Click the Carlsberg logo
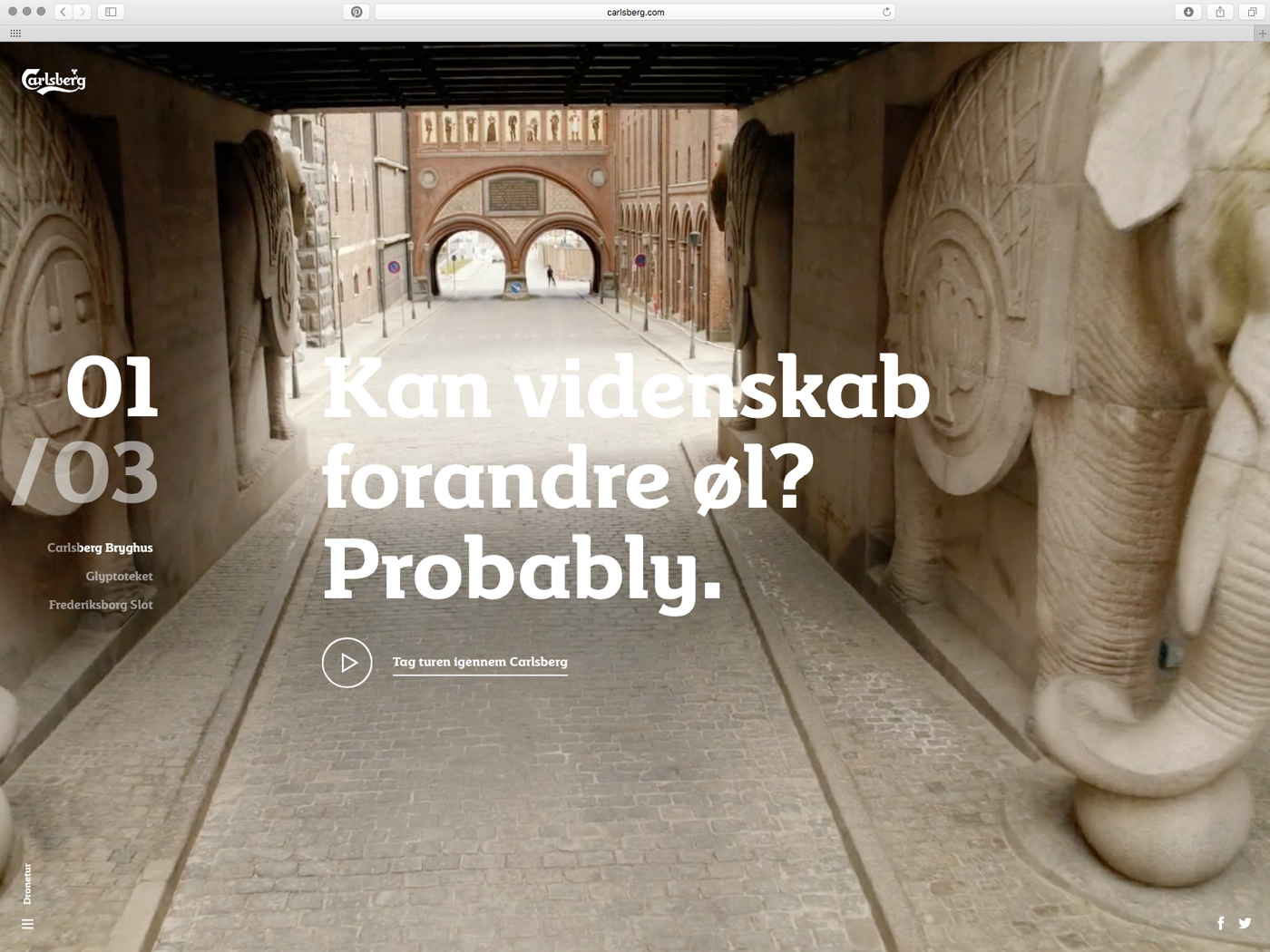 point(54,81)
